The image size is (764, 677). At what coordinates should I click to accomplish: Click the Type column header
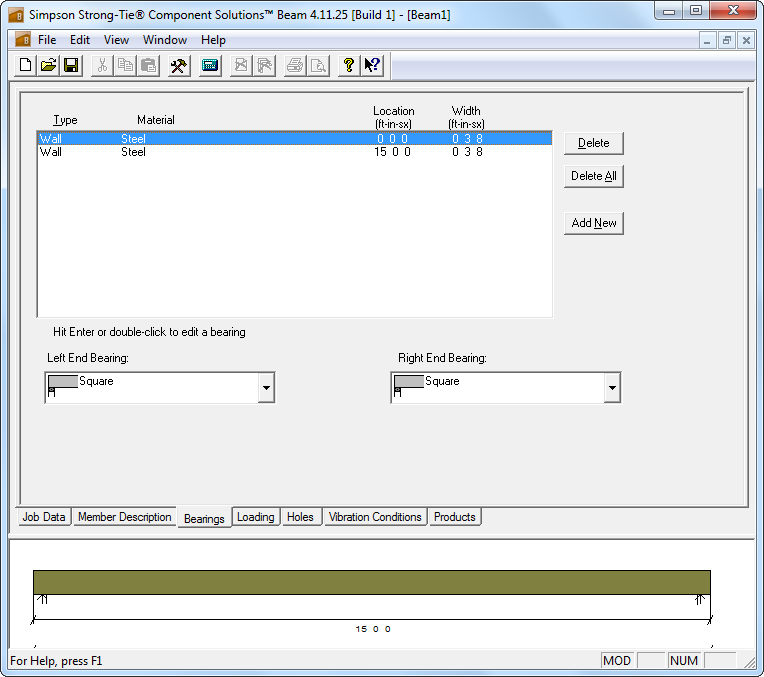tap(65, 120)
